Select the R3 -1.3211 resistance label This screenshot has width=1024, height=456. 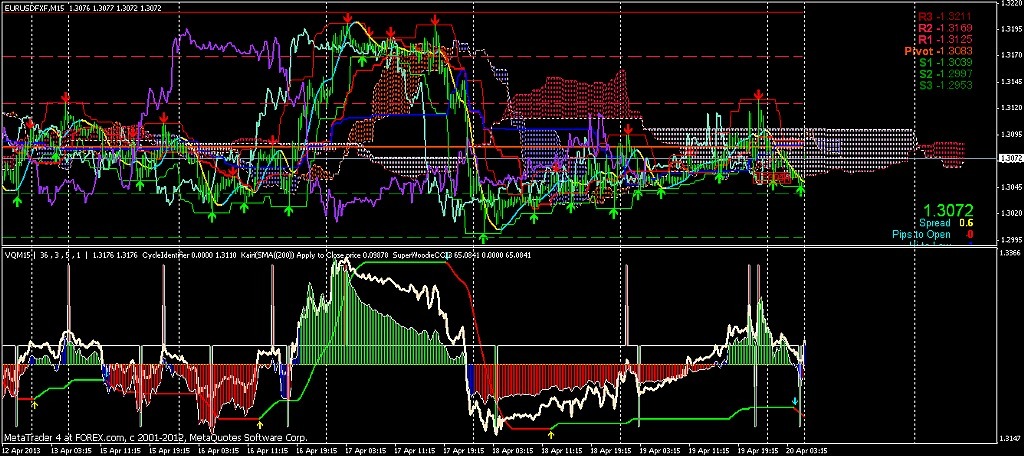946,17
